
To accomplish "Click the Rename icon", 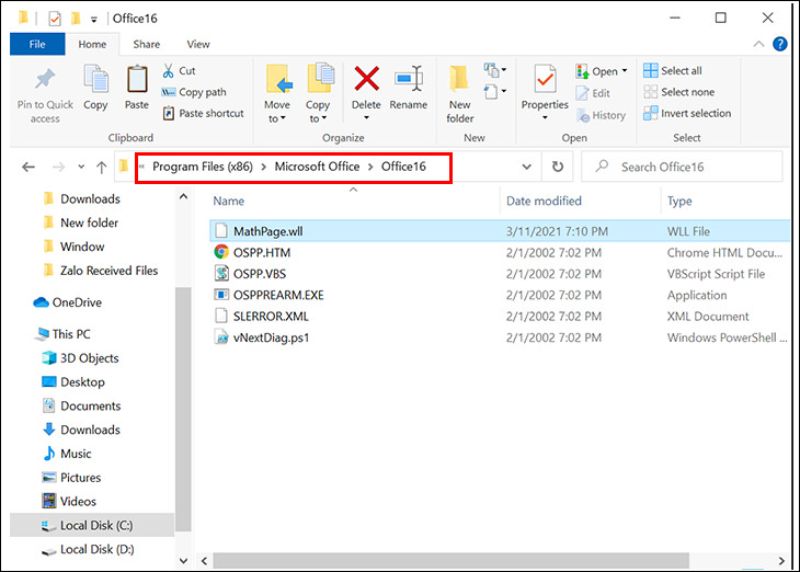I will tap(409, 79).
